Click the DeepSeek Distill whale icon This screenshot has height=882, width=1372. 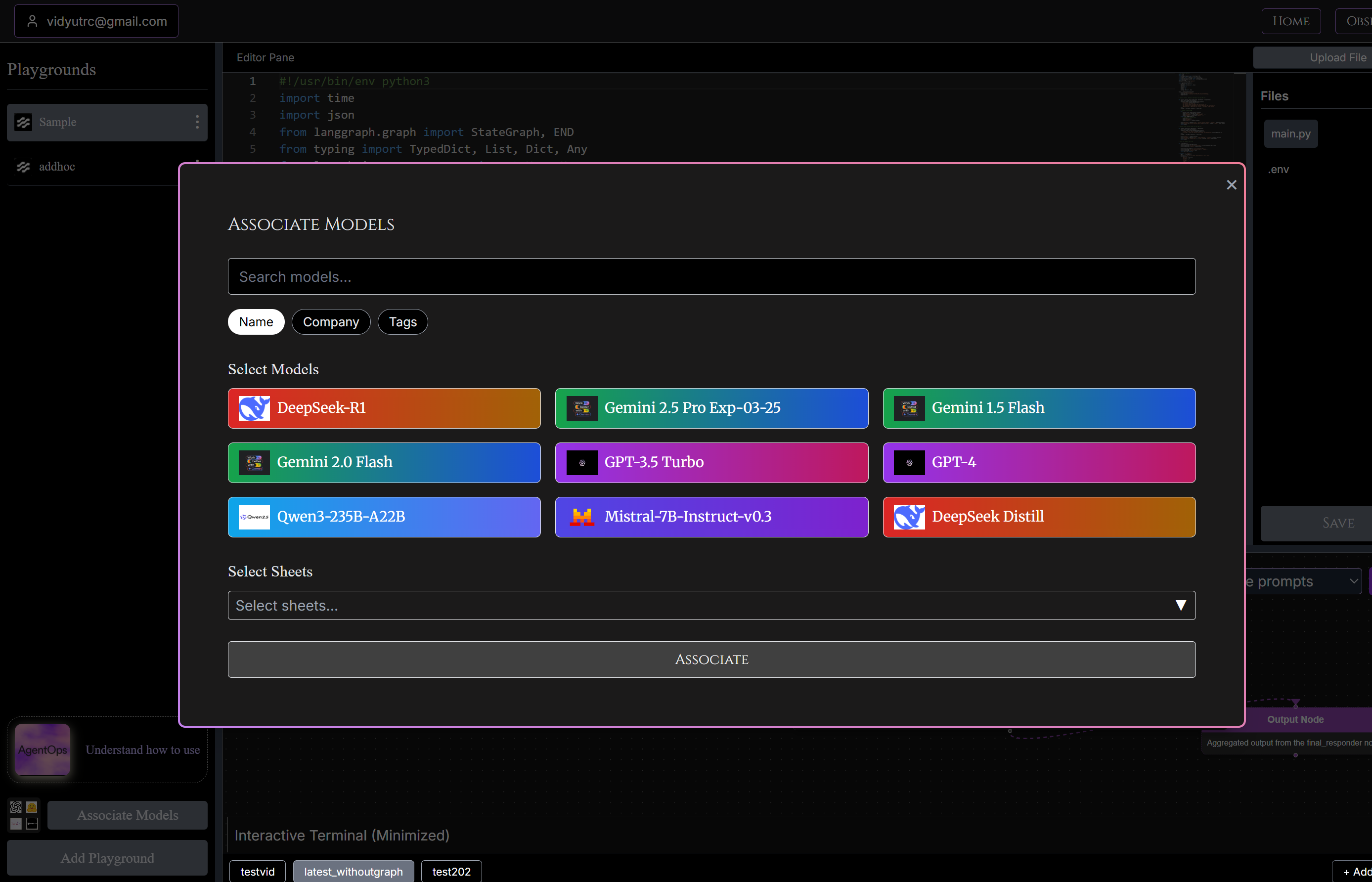click(909, 517)
